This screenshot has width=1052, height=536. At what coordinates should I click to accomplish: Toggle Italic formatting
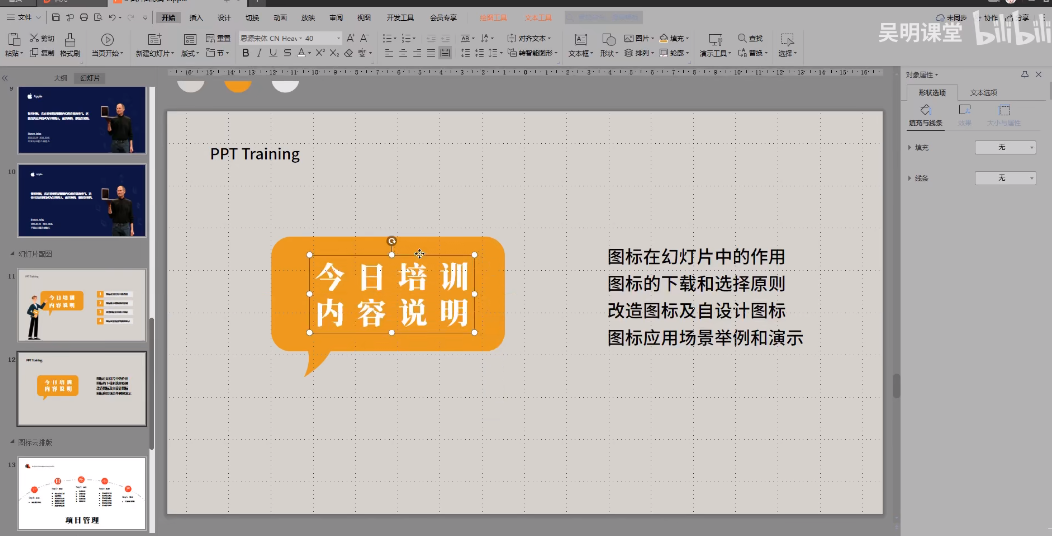point(259,52)
